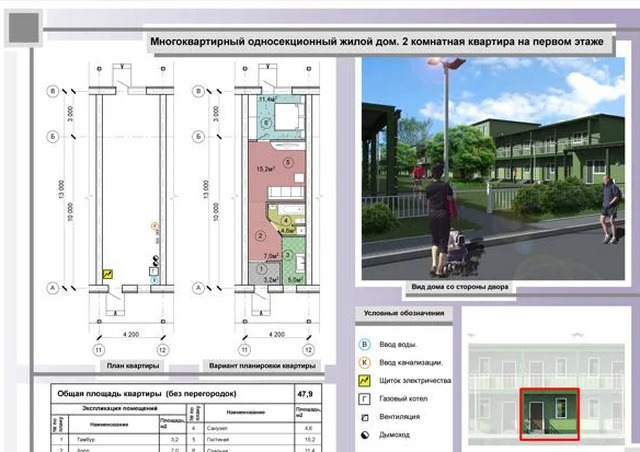Click the 'Ввод воды' legend label
640x452 pixels.
(398, 345)
